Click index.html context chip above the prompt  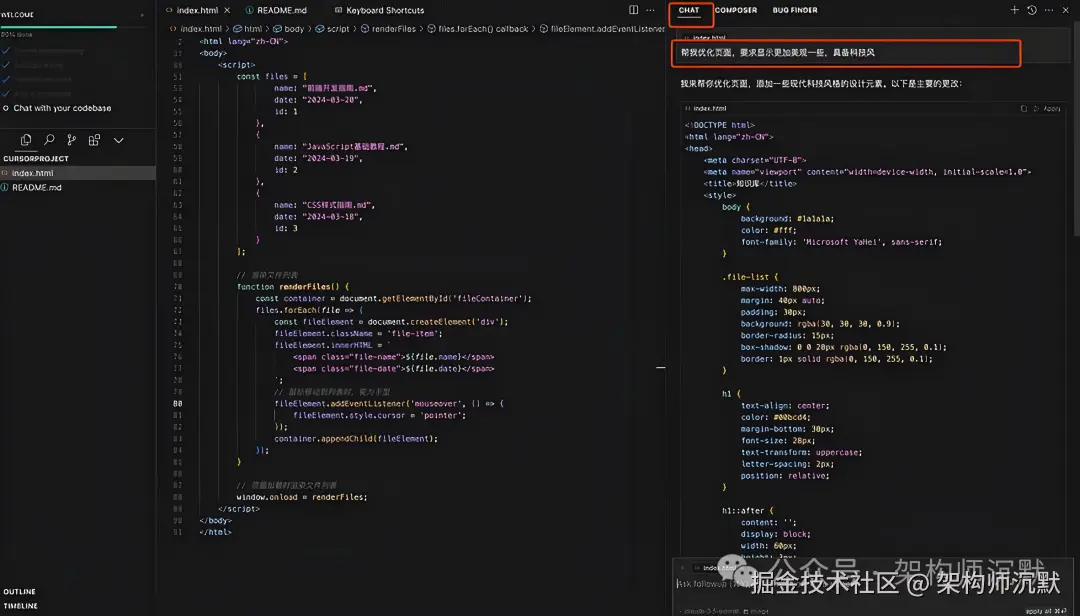705,37
